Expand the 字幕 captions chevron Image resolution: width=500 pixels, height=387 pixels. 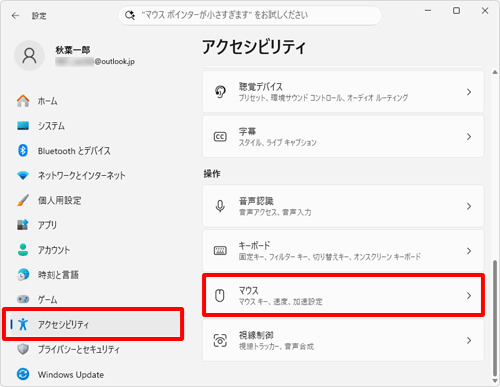point(469,136)
